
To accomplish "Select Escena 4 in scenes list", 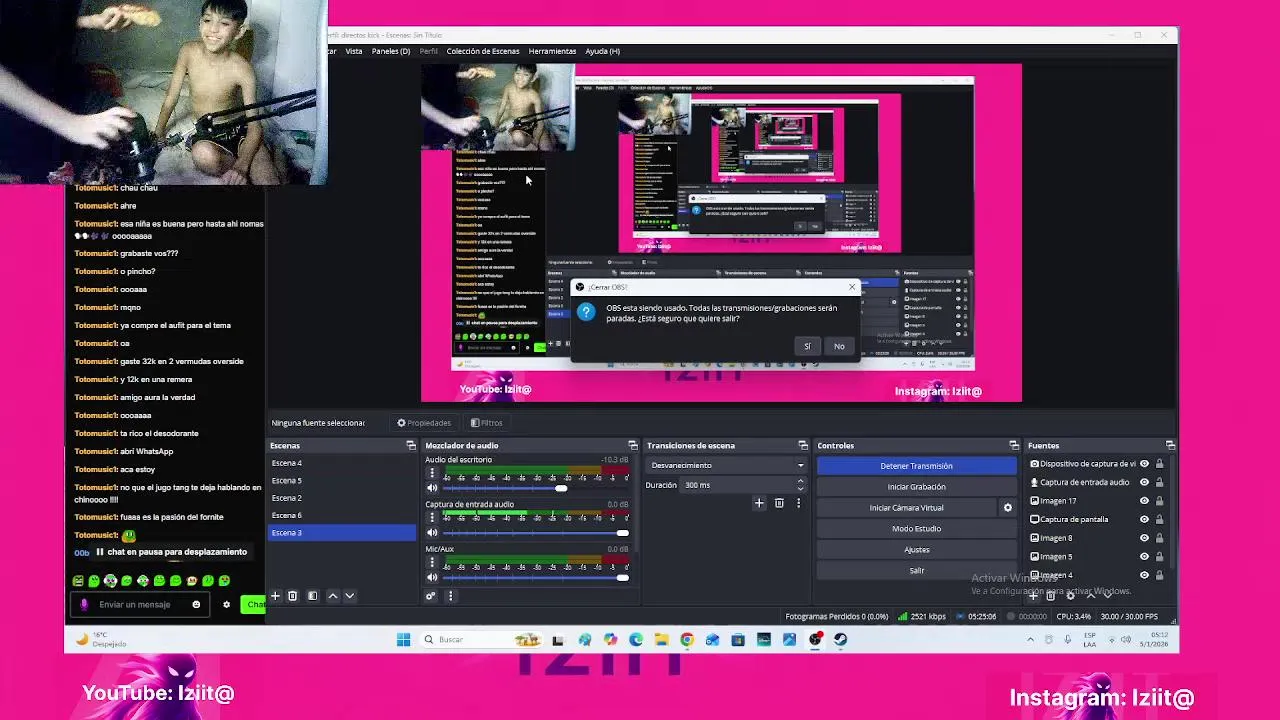I will 342,463.
